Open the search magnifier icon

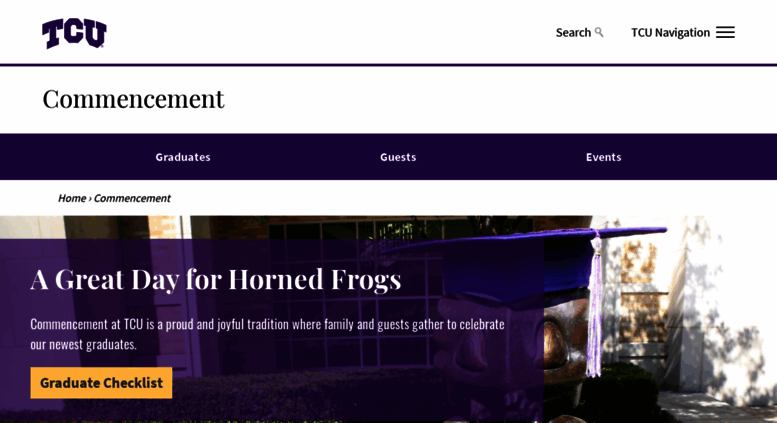[x=599, y=32]
